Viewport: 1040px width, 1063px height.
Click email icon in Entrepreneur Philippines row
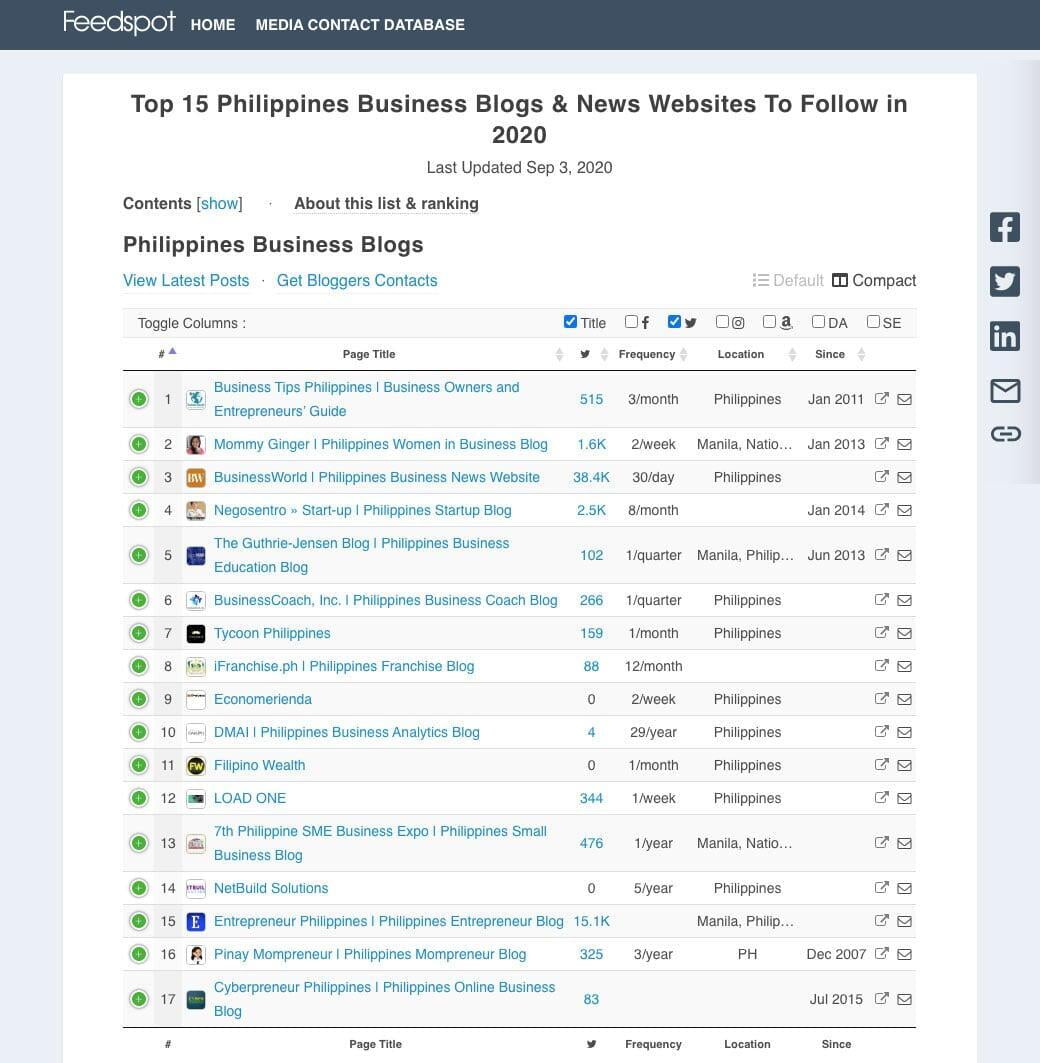tap(904, 921)
